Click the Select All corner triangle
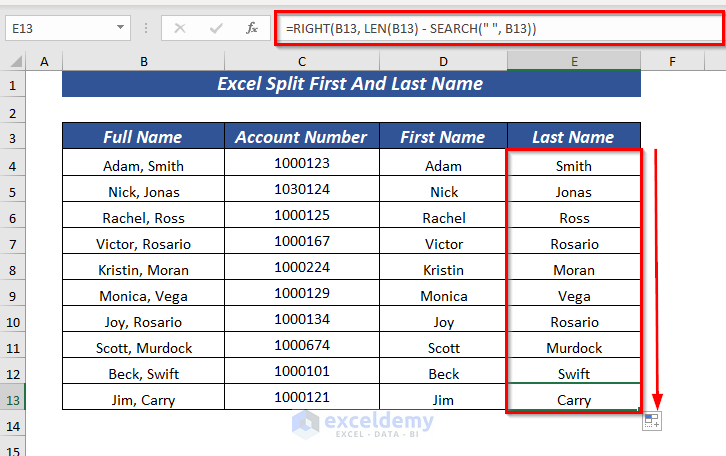726x456 pixels. [x=16, y=61]
